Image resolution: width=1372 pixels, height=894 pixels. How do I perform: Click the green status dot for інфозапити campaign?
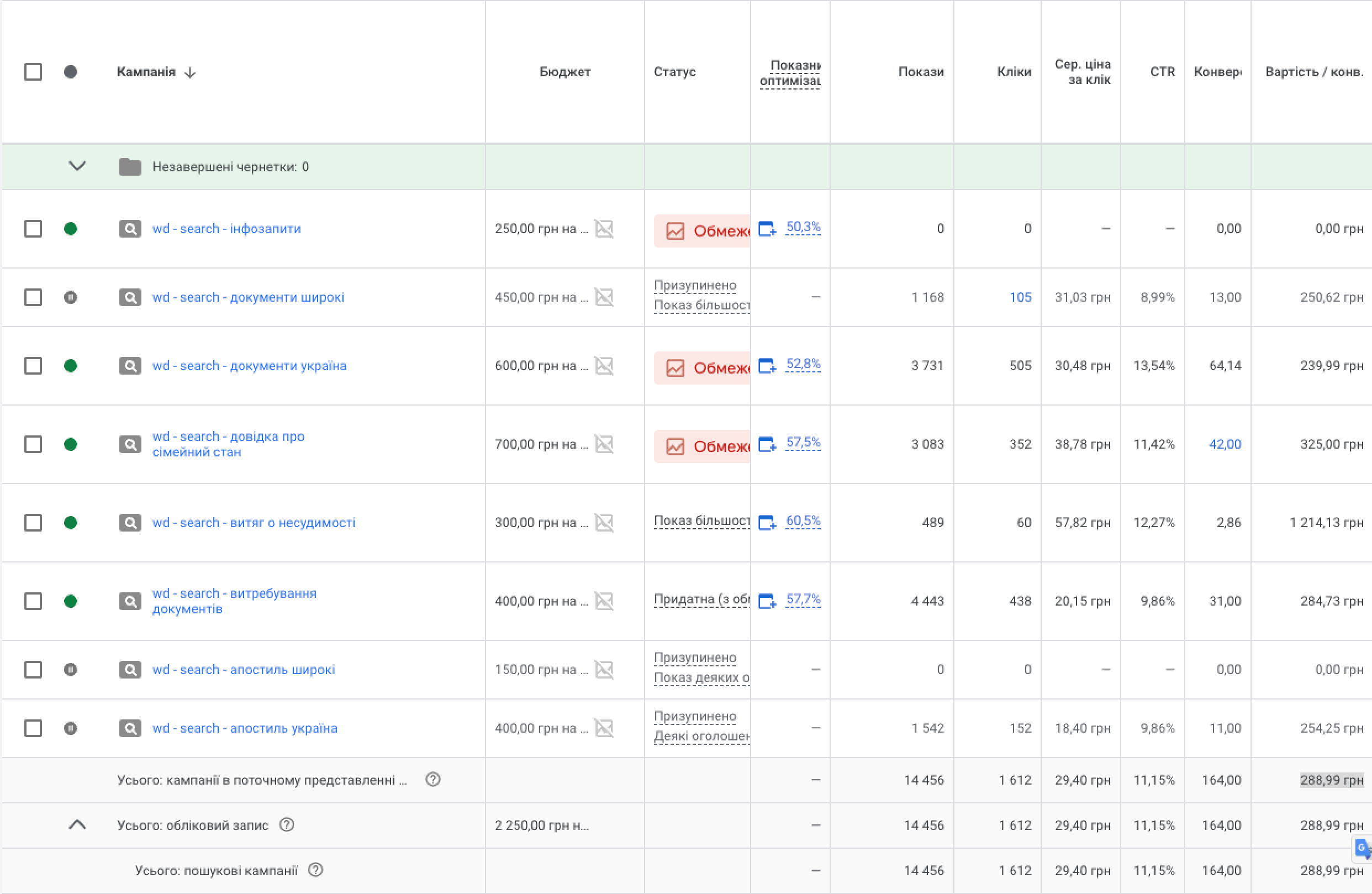pos(70,229)
